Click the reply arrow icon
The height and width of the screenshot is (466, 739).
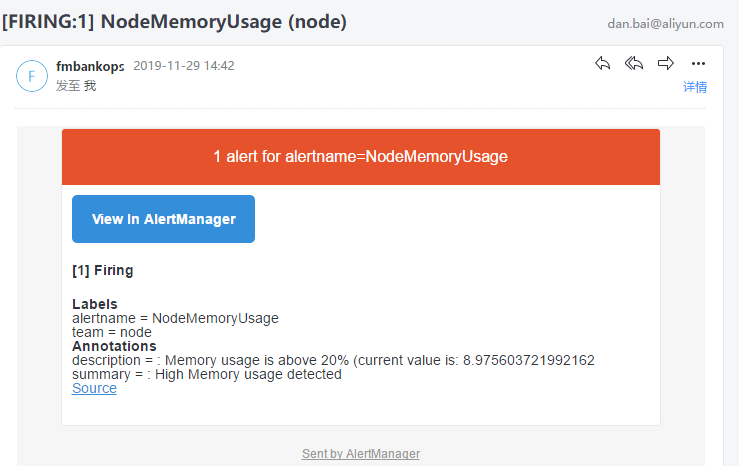coord(602,63)
